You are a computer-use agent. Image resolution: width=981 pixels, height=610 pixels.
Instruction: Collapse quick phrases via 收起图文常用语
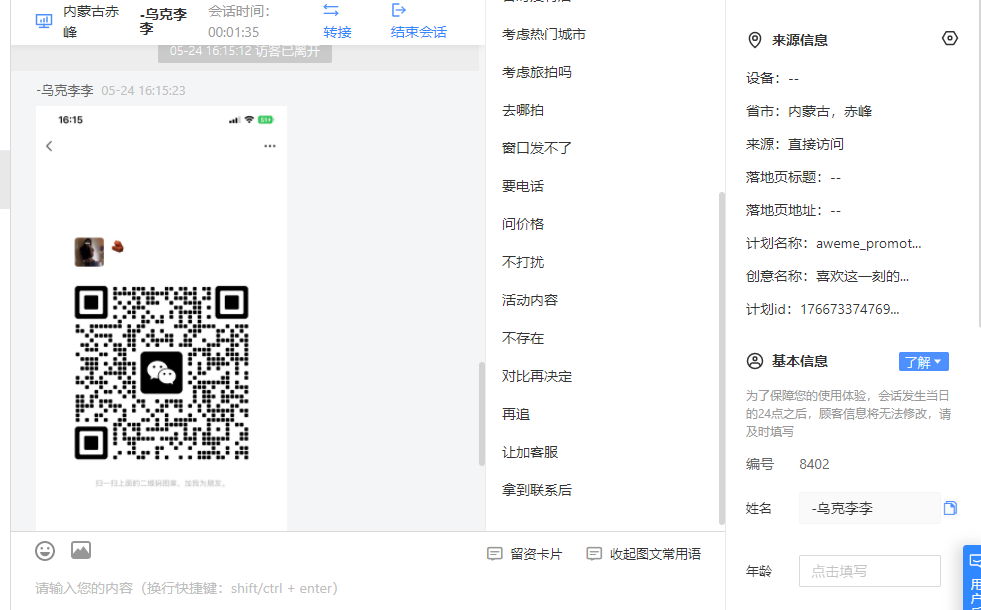(643, 554)
